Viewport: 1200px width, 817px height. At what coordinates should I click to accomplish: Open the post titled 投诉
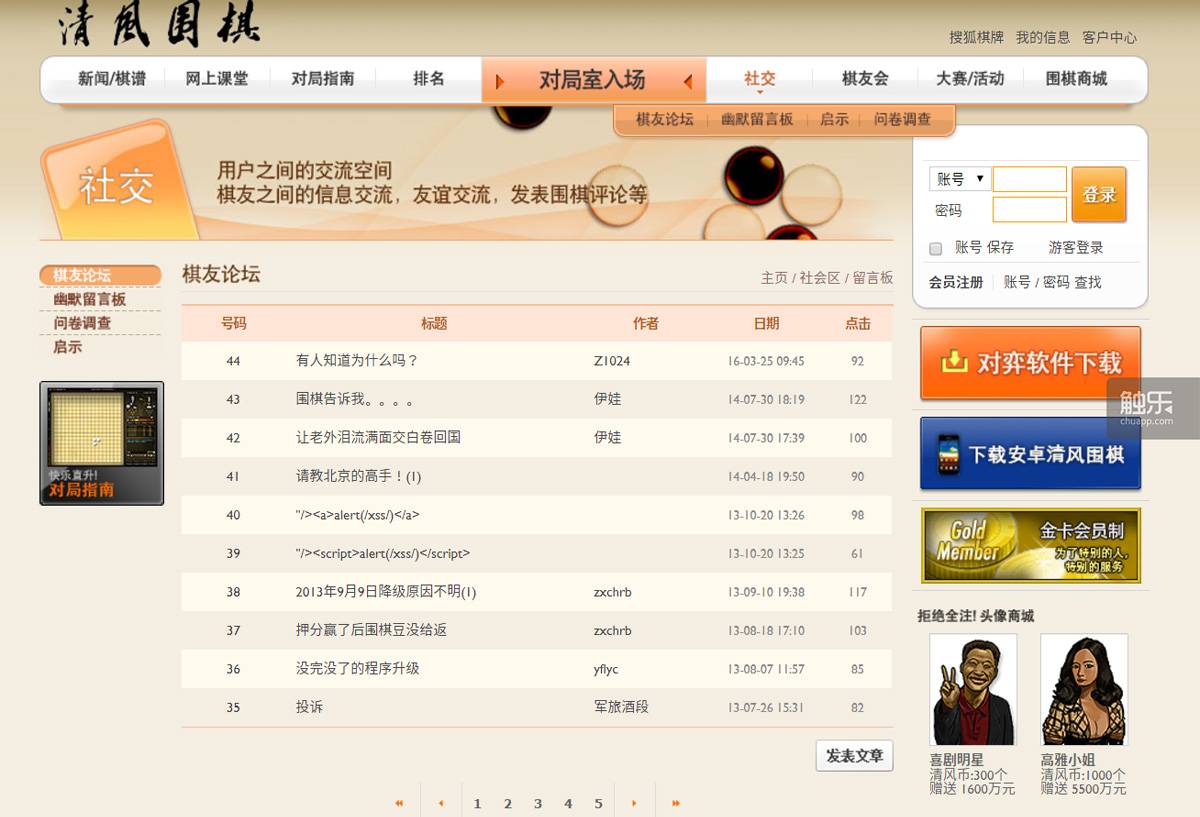(309, 707)
